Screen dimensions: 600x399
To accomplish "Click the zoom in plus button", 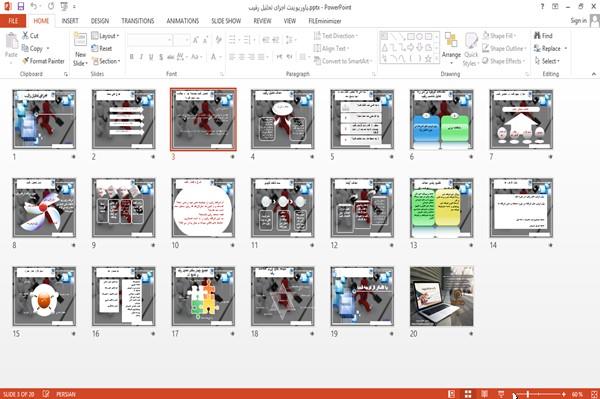I will [564, 394].
